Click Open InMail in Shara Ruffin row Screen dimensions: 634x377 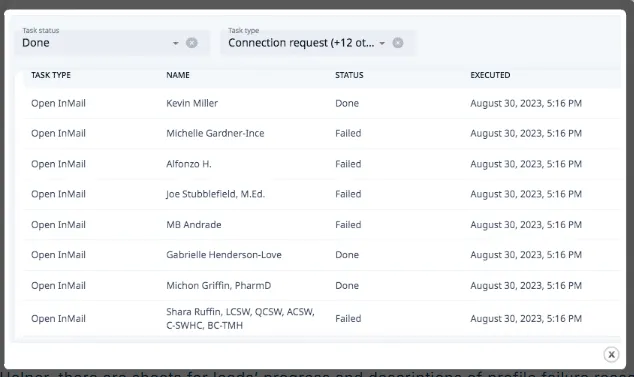pyautogui.click(x=58, y=319)
